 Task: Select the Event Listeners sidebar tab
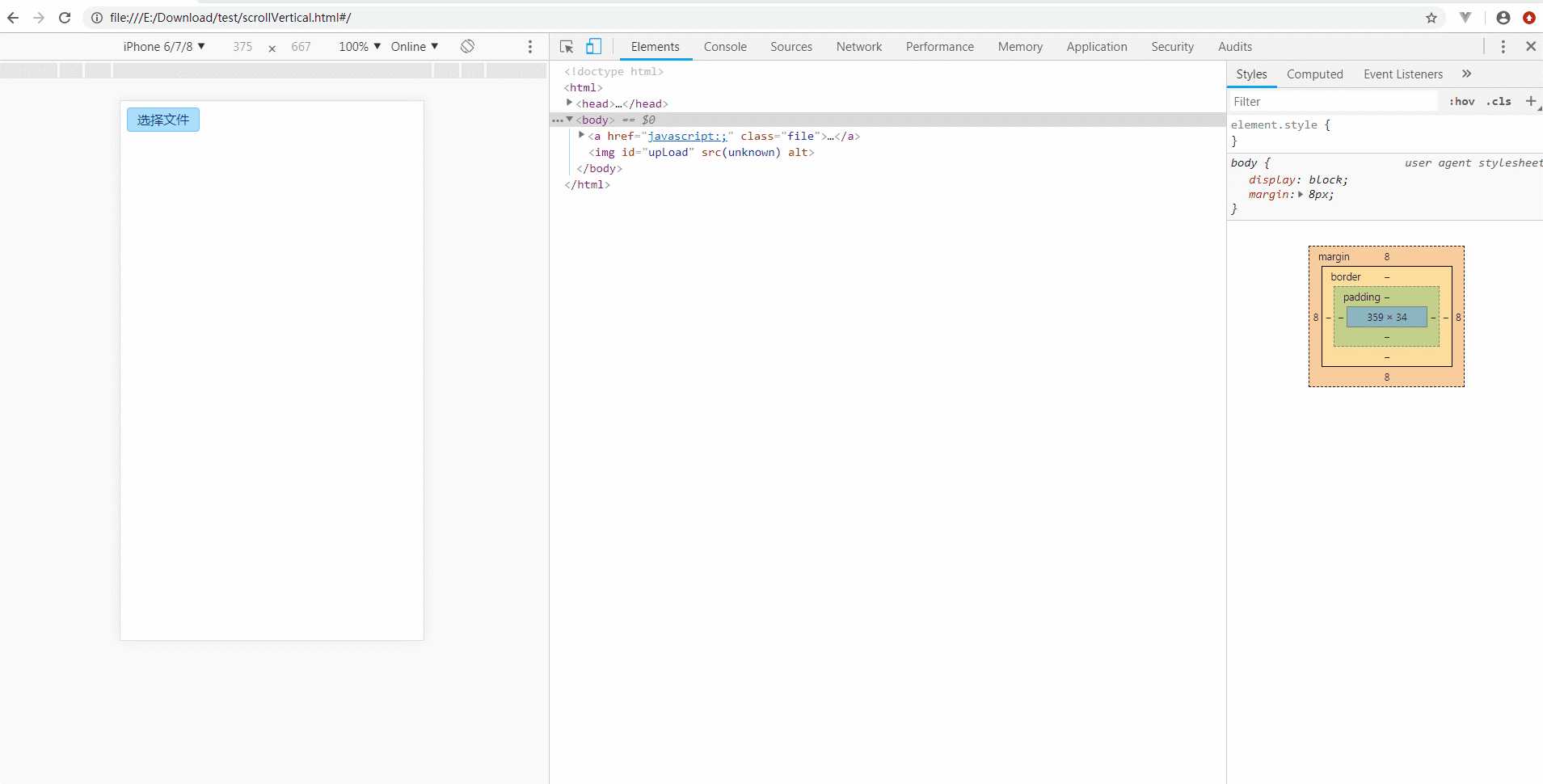(1403, 74)
